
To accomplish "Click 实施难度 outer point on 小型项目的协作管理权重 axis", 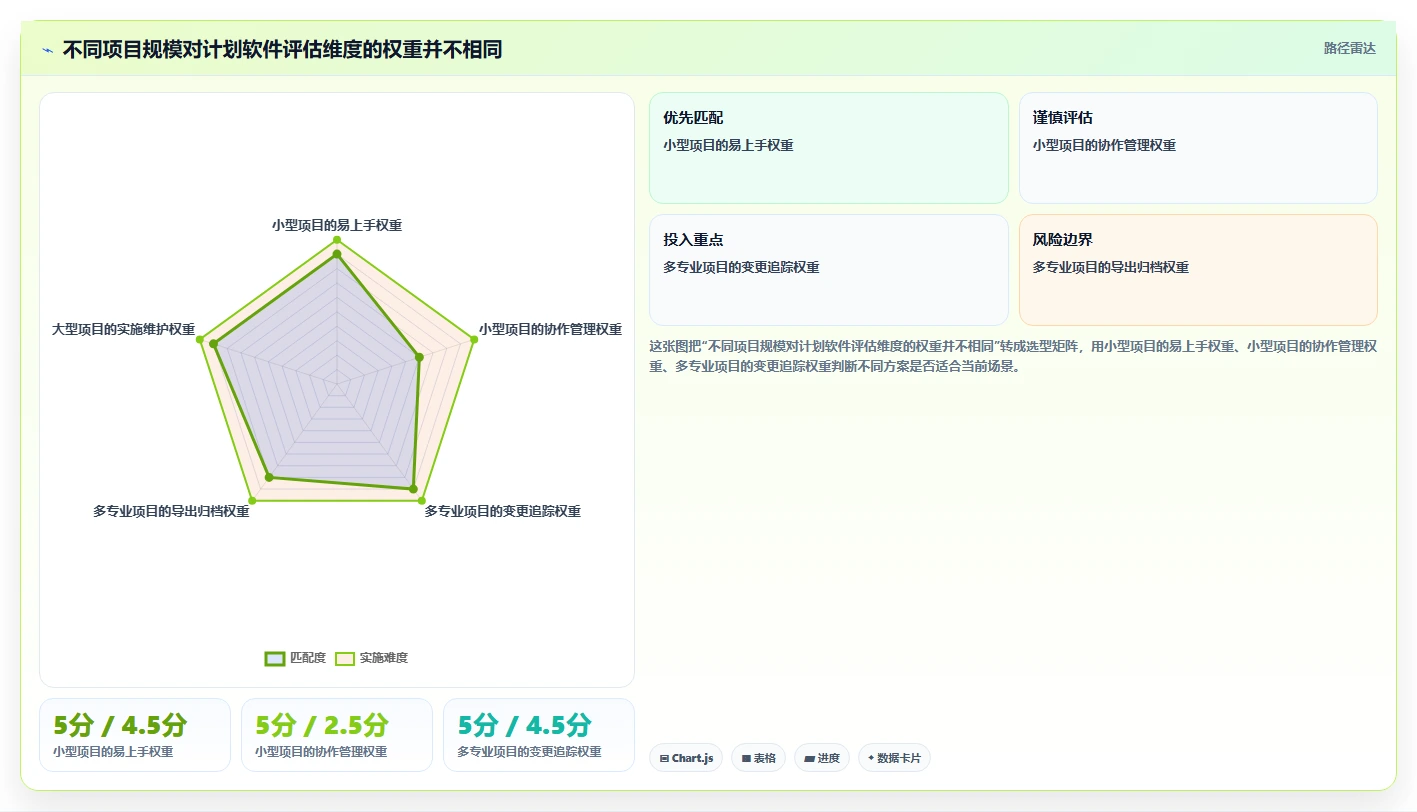I will (x=474, y=339).
